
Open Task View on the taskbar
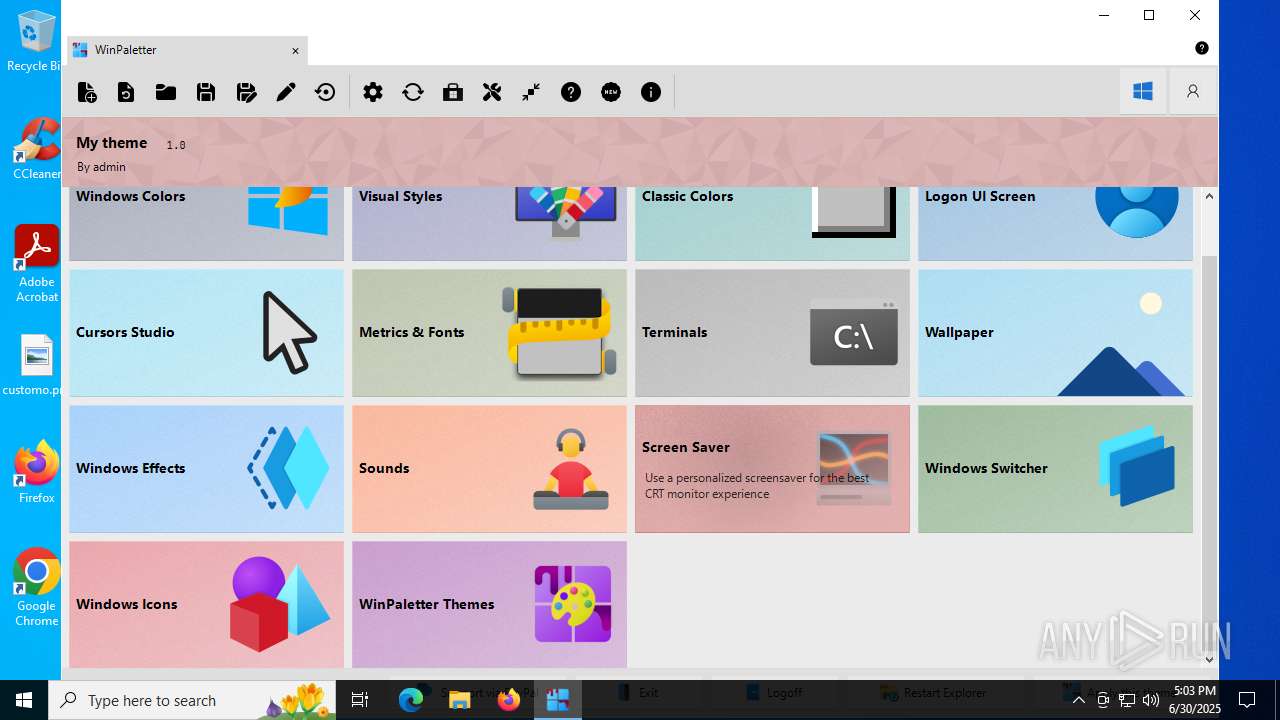360,700
